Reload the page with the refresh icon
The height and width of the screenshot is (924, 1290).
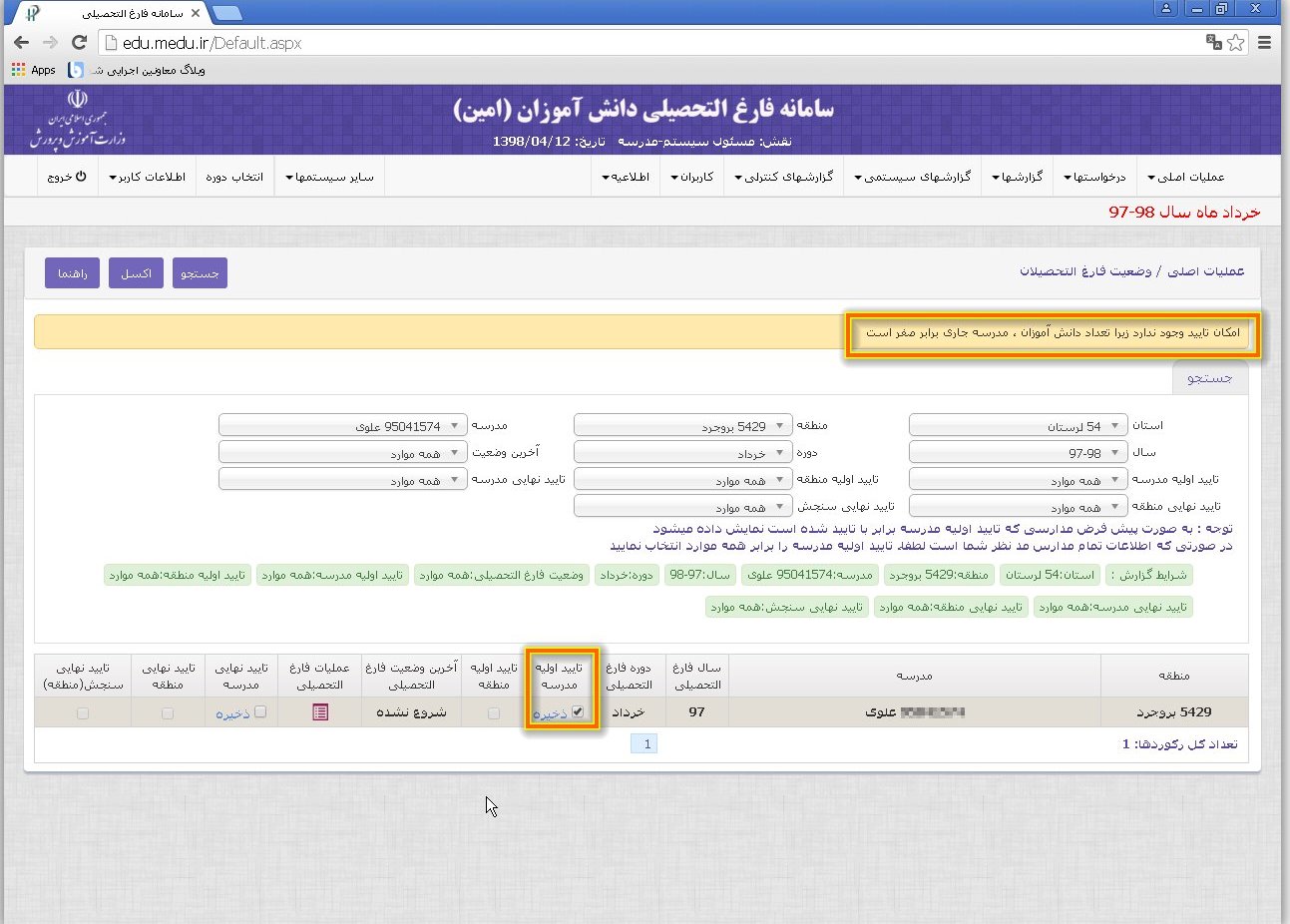pos(79,43)
